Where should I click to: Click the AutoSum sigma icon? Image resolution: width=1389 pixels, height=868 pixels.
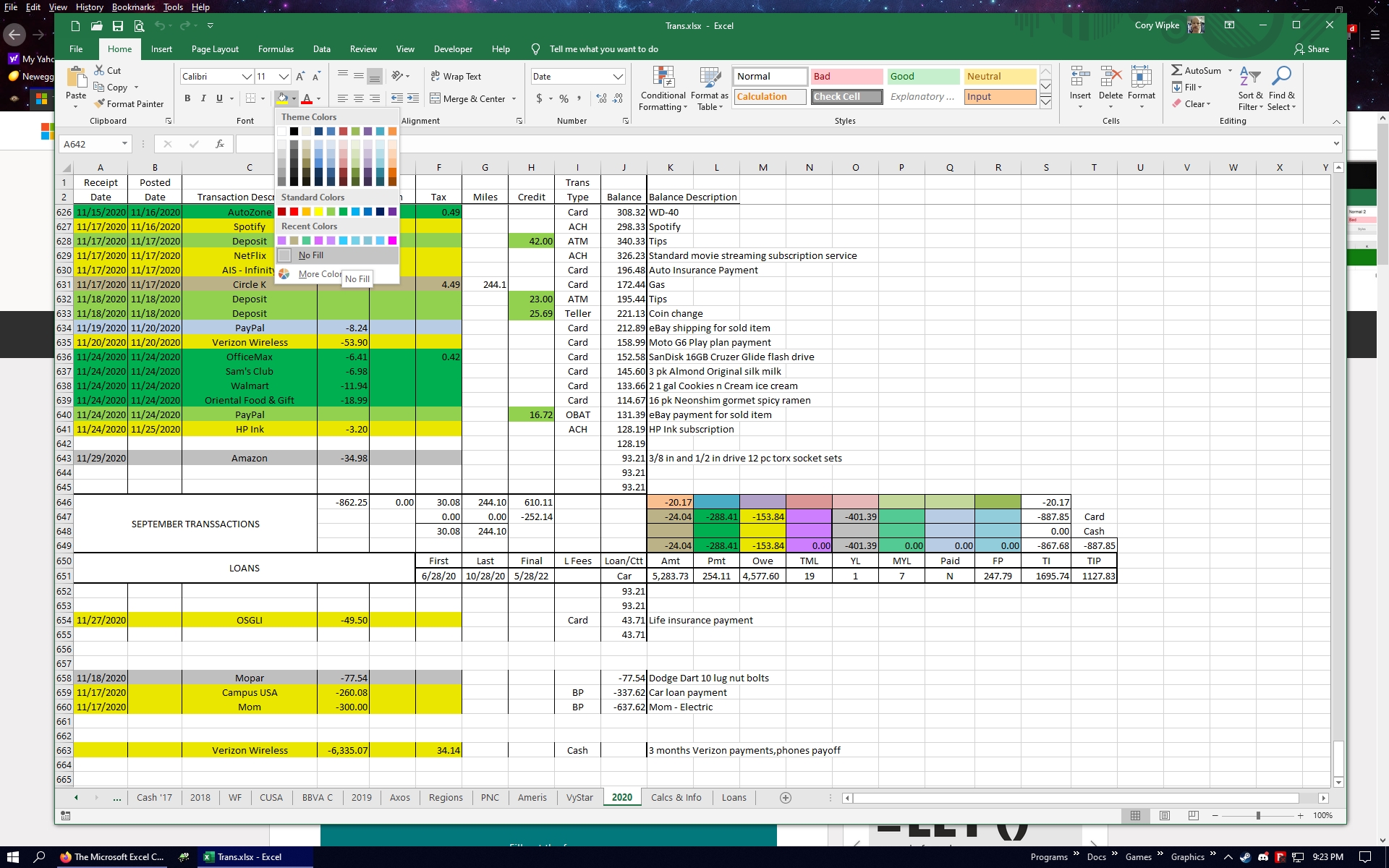1177,70
